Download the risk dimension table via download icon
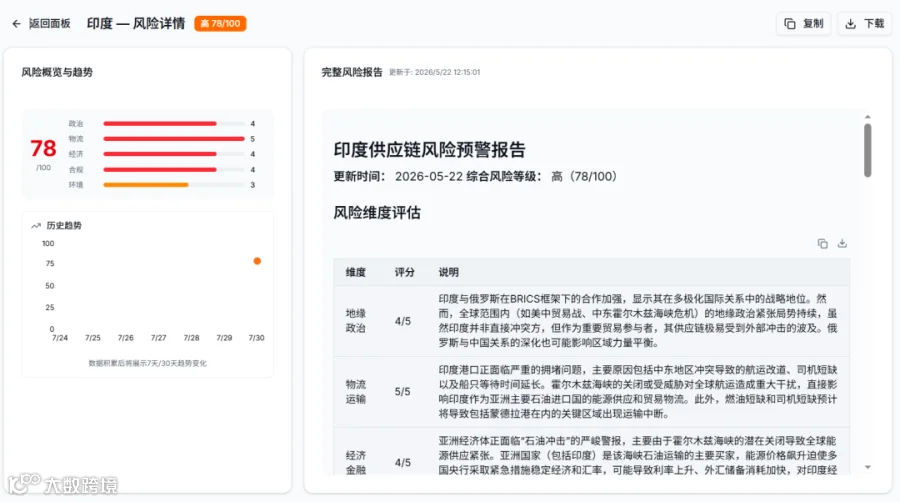This screenshot has width=900, height=502. tap(842, 244)
